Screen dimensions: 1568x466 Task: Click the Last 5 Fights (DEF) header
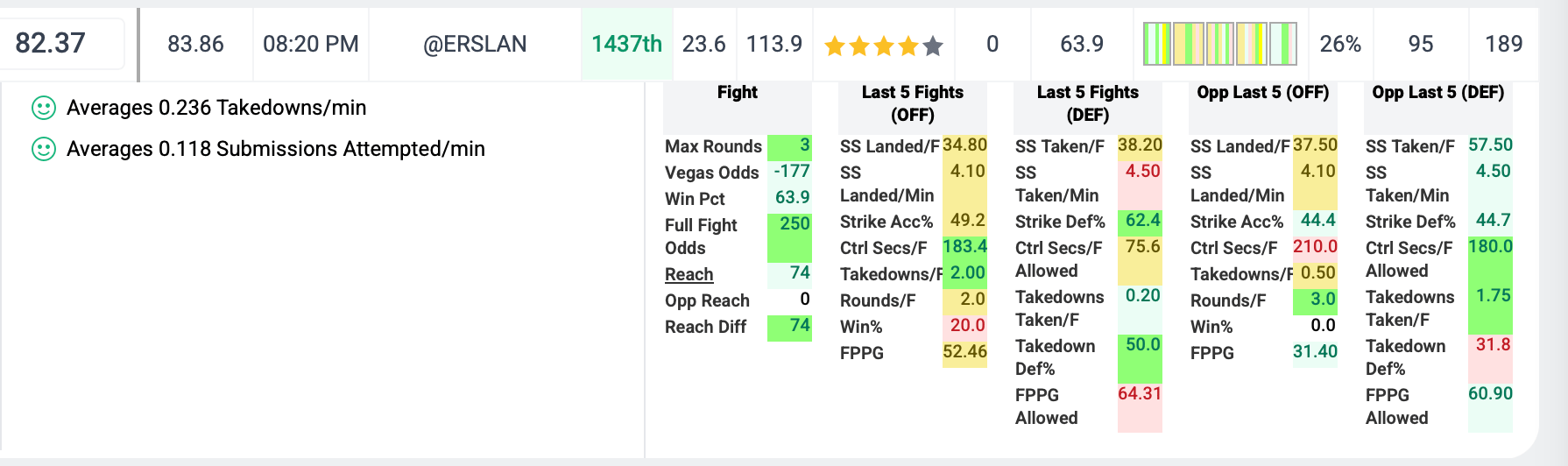(x=1088, y=103)
